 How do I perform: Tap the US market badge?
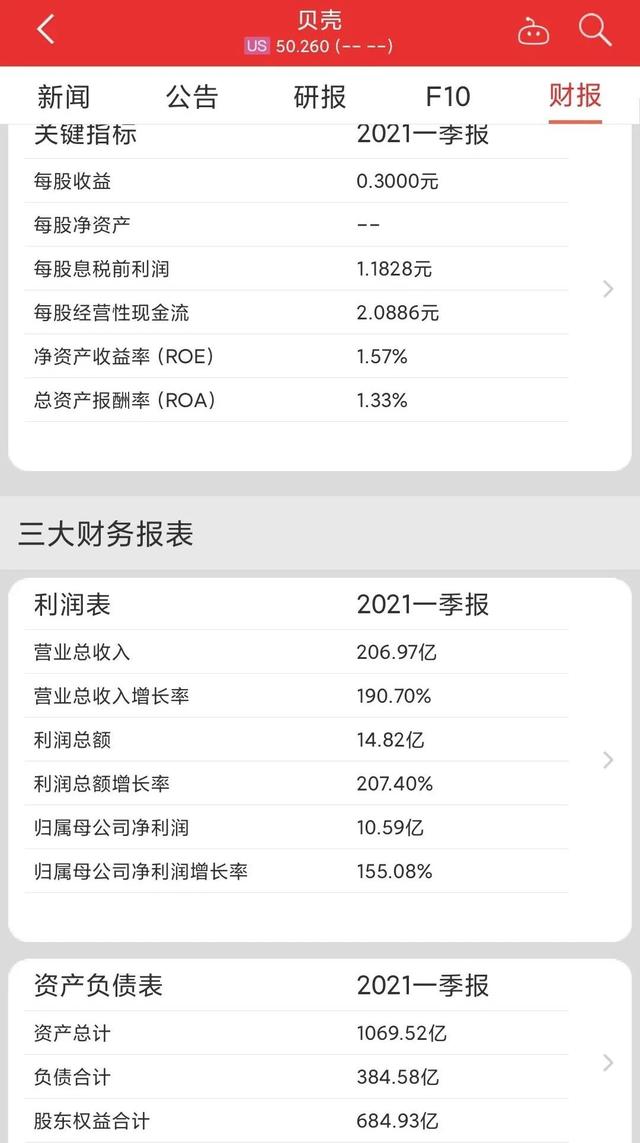click(x=257, y=46)
